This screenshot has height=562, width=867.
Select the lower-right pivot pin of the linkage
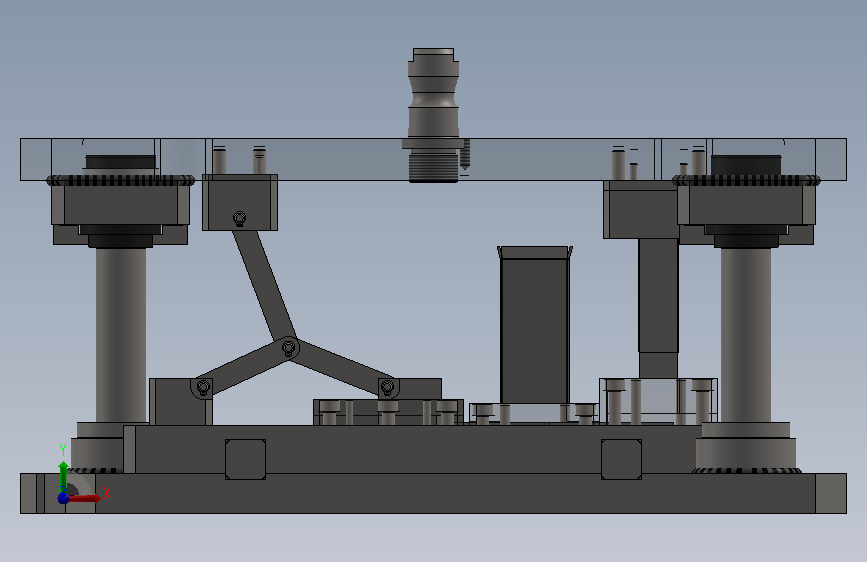click(x=388, y=387)
